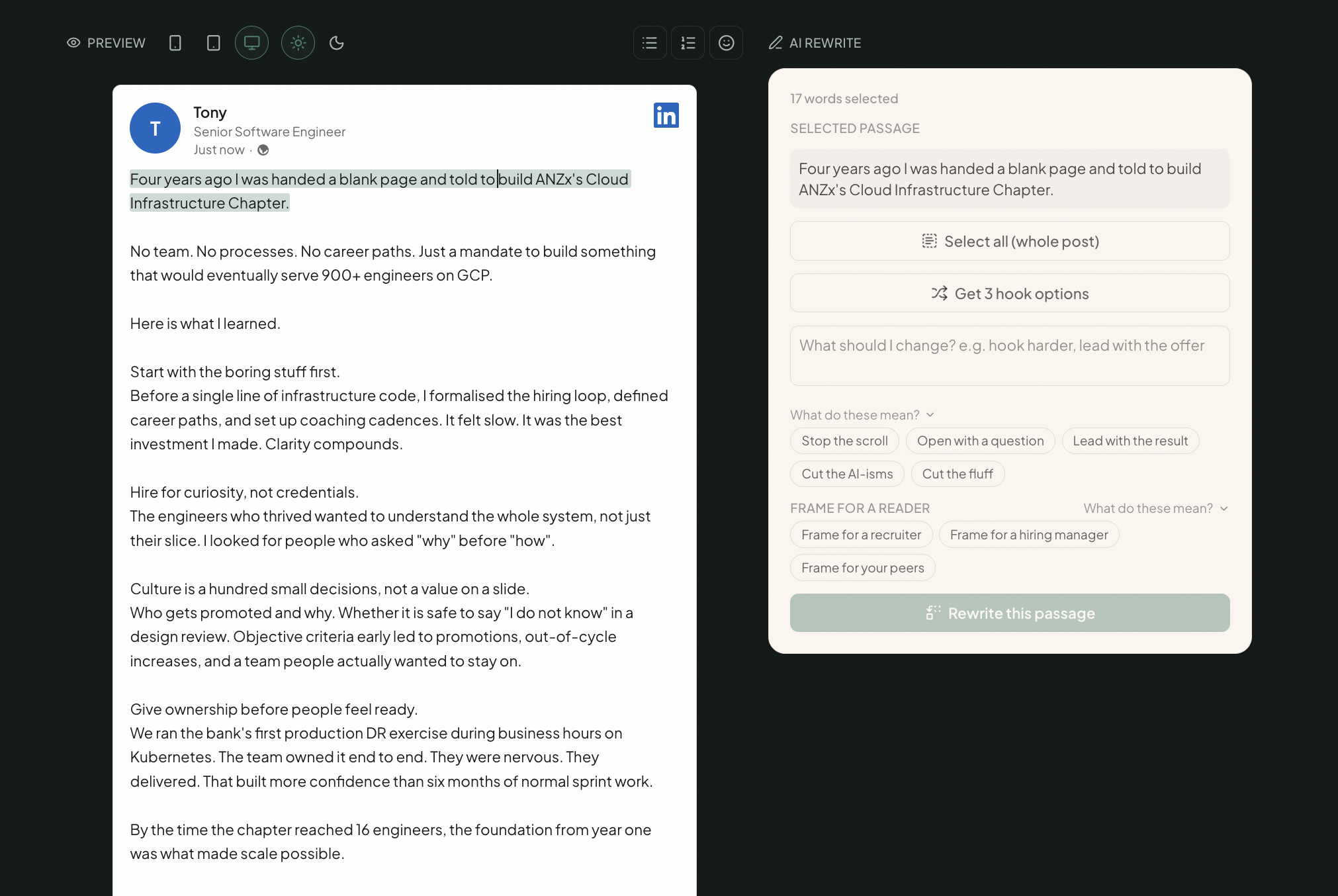
Task: Click Select all (whole post) button
Action: tap(1010, 241)
